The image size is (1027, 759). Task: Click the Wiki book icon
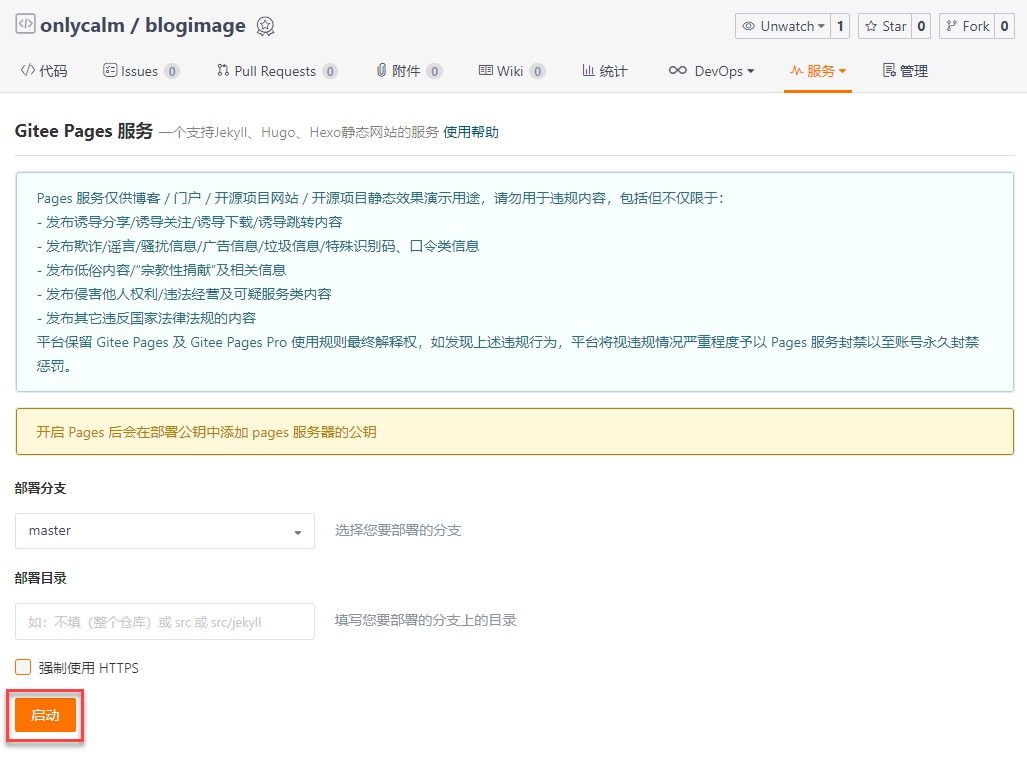[485, 70]
